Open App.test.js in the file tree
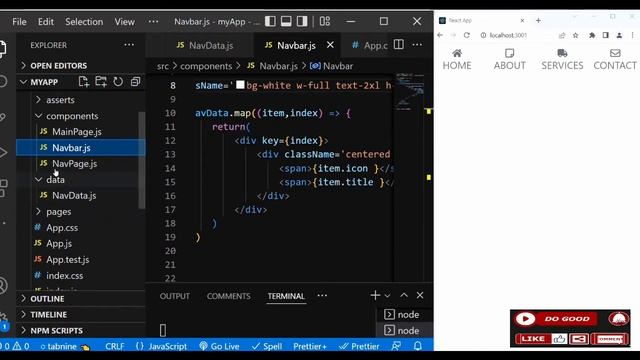The height and width of the screenshot is (360, 640). 67,260
